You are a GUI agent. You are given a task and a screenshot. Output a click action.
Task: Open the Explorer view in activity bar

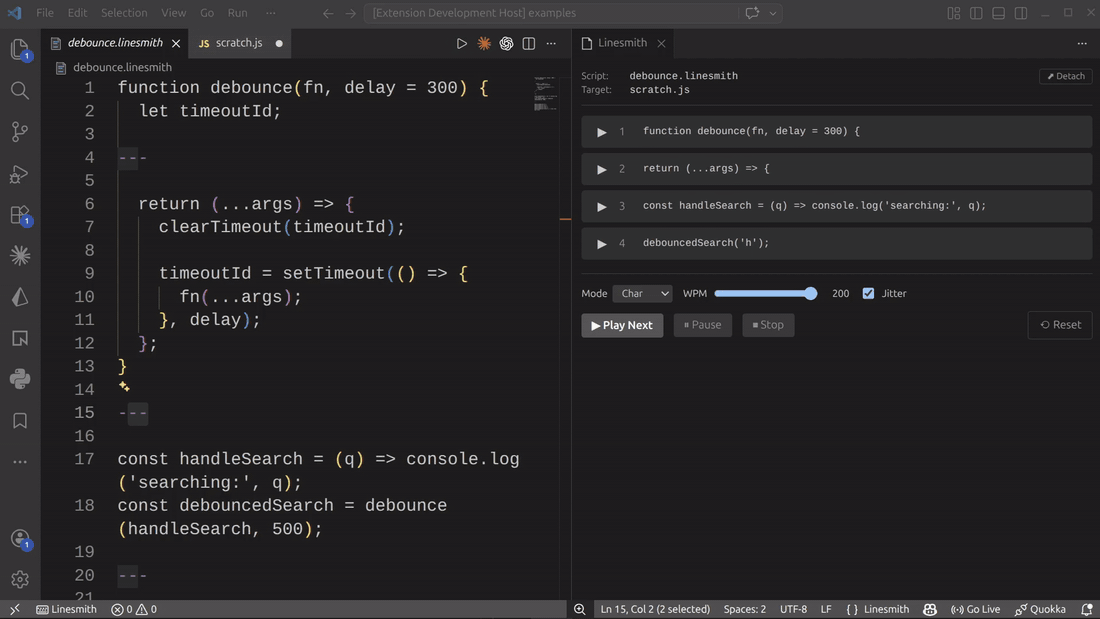click(x=20, y=49)
